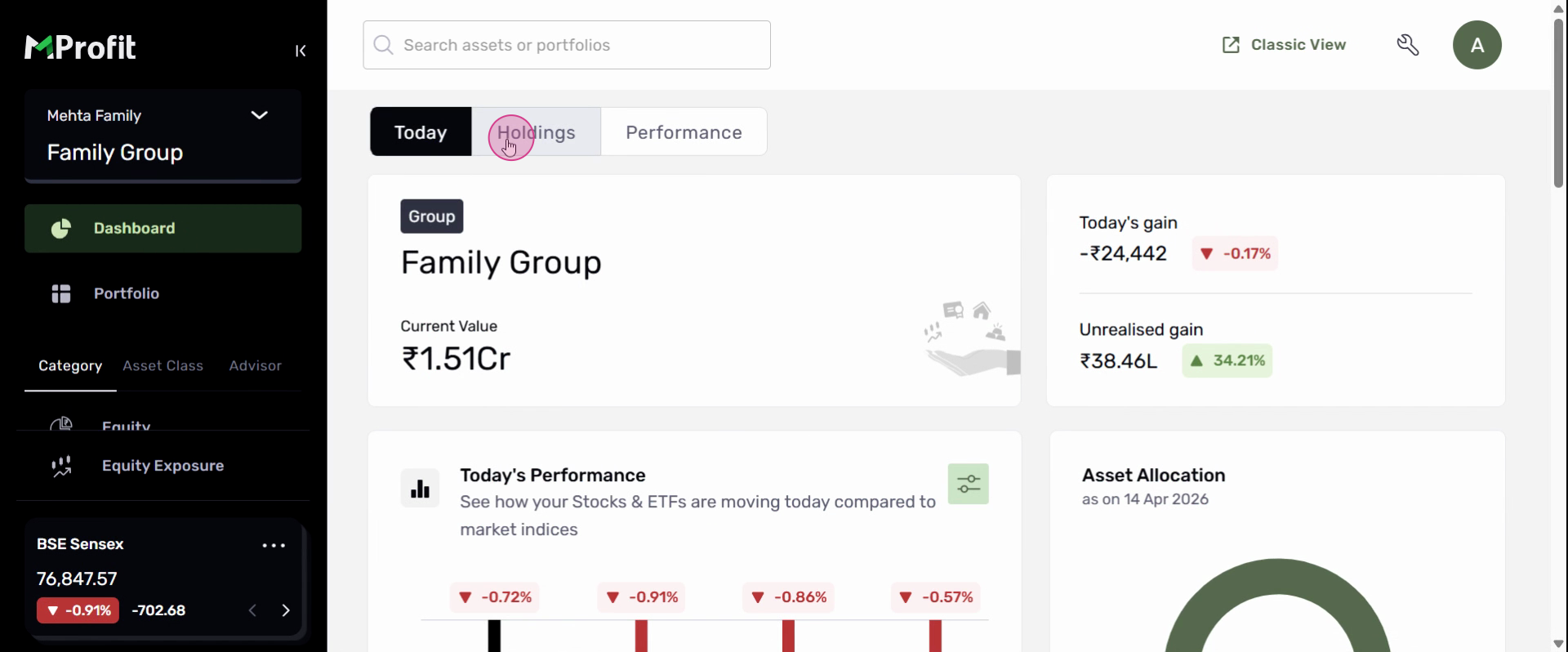The width and height of the screenshot is (1568, 652).
Task: Switch to the Performance tab
Action: click(x=684, y=132)
